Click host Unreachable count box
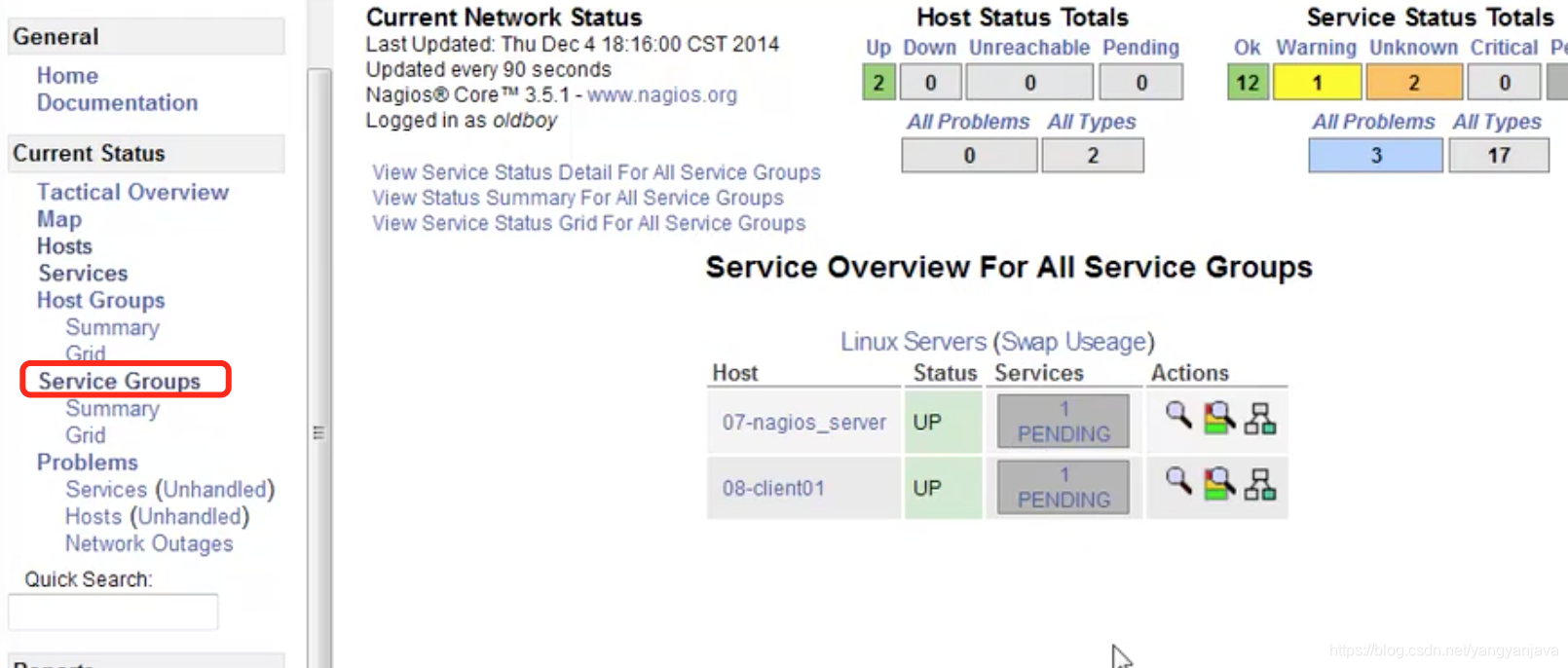 [x=1030, y=83]
